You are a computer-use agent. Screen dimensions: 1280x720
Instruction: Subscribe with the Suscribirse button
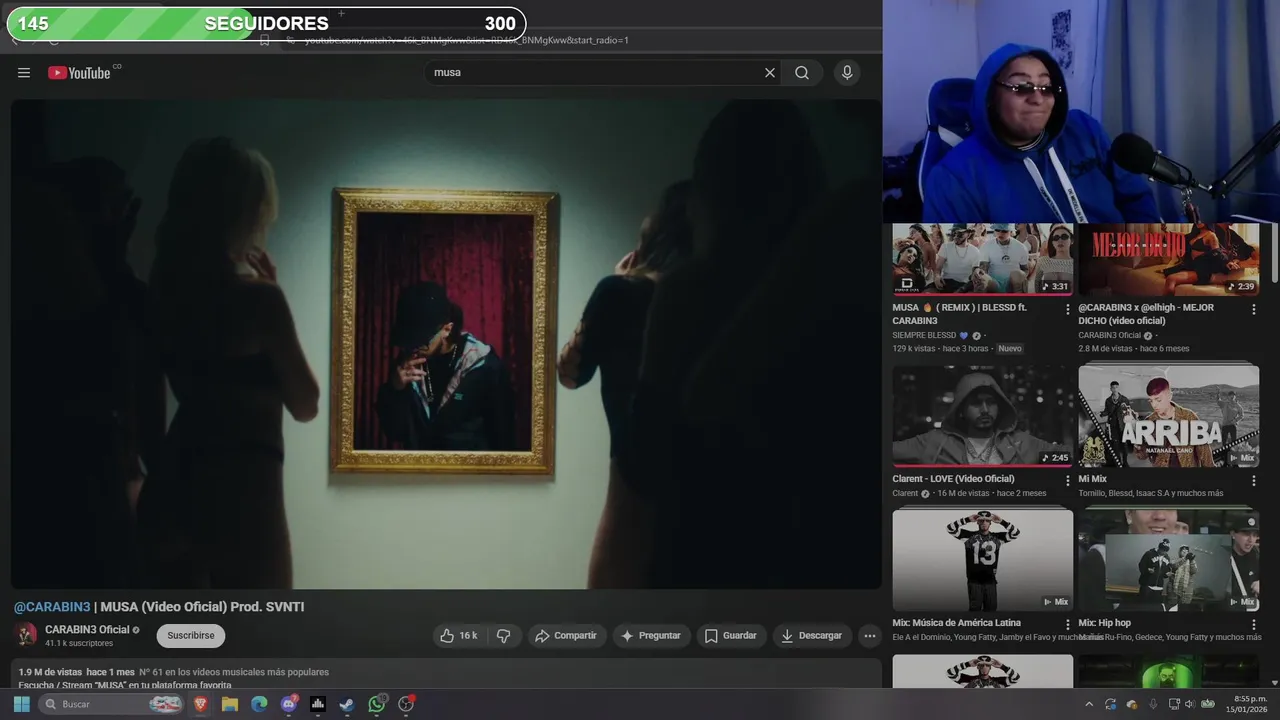(x=191, y=636)
